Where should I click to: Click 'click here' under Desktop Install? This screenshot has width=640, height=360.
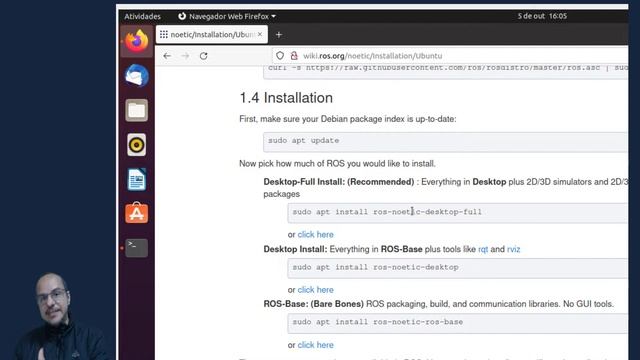coord(316,290)
